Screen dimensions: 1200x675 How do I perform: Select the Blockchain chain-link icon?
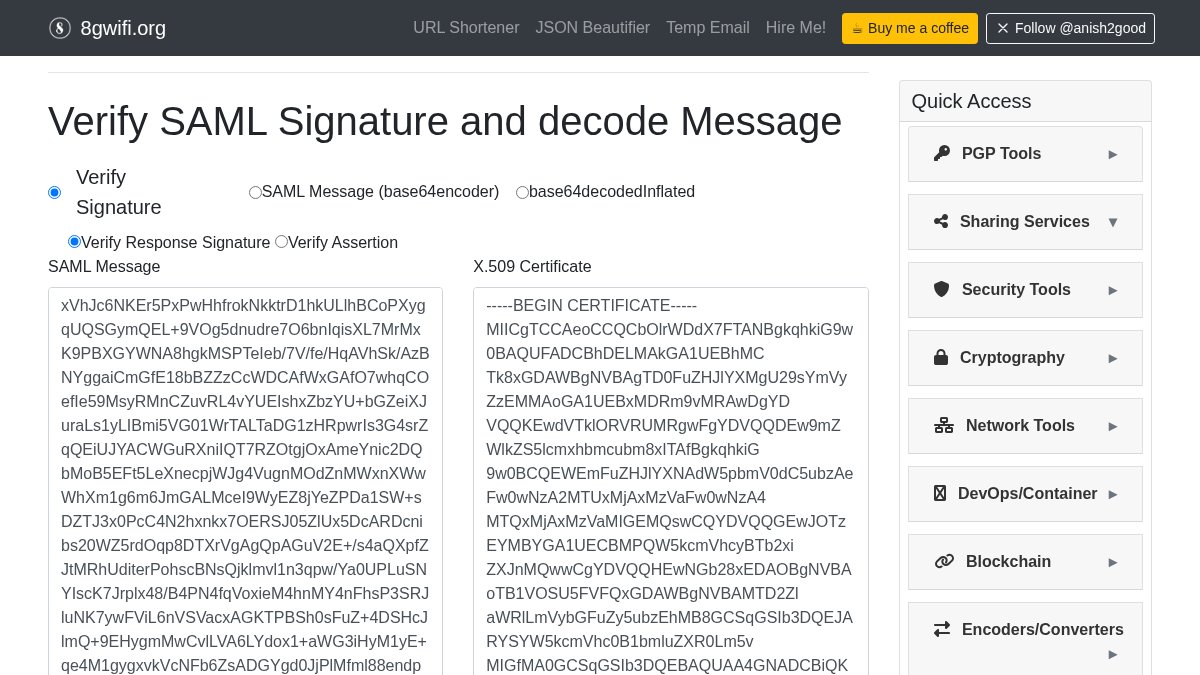point(944,561)
